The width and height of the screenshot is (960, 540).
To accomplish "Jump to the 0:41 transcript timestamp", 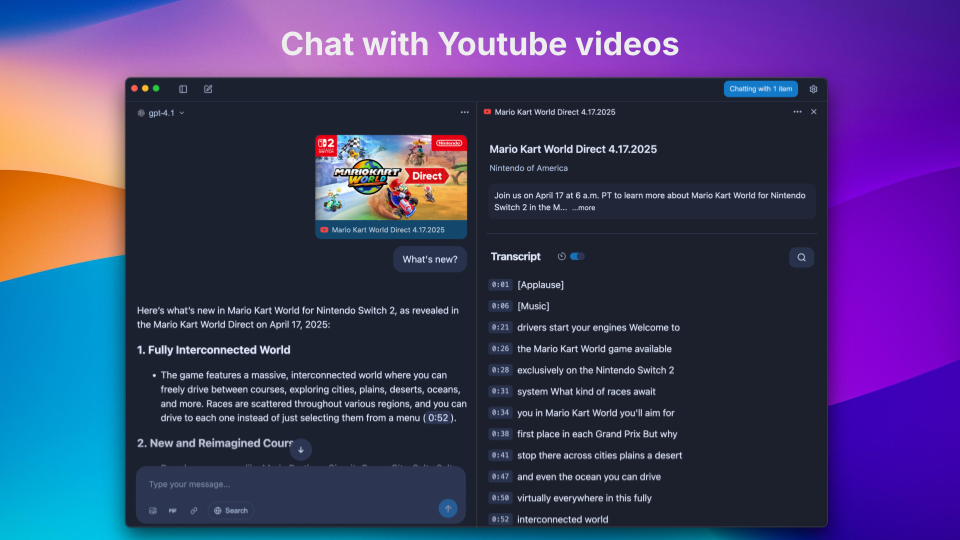I will pos(500,455).
